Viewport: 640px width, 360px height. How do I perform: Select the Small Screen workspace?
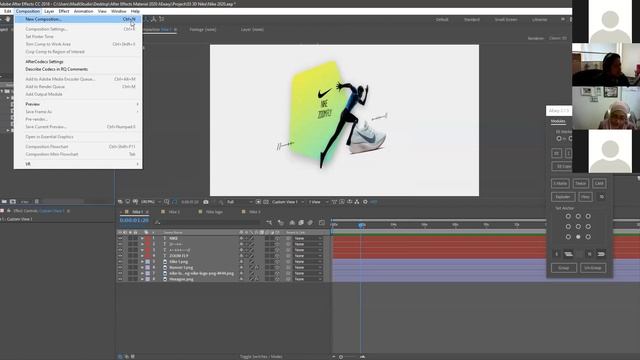point(506,20)
